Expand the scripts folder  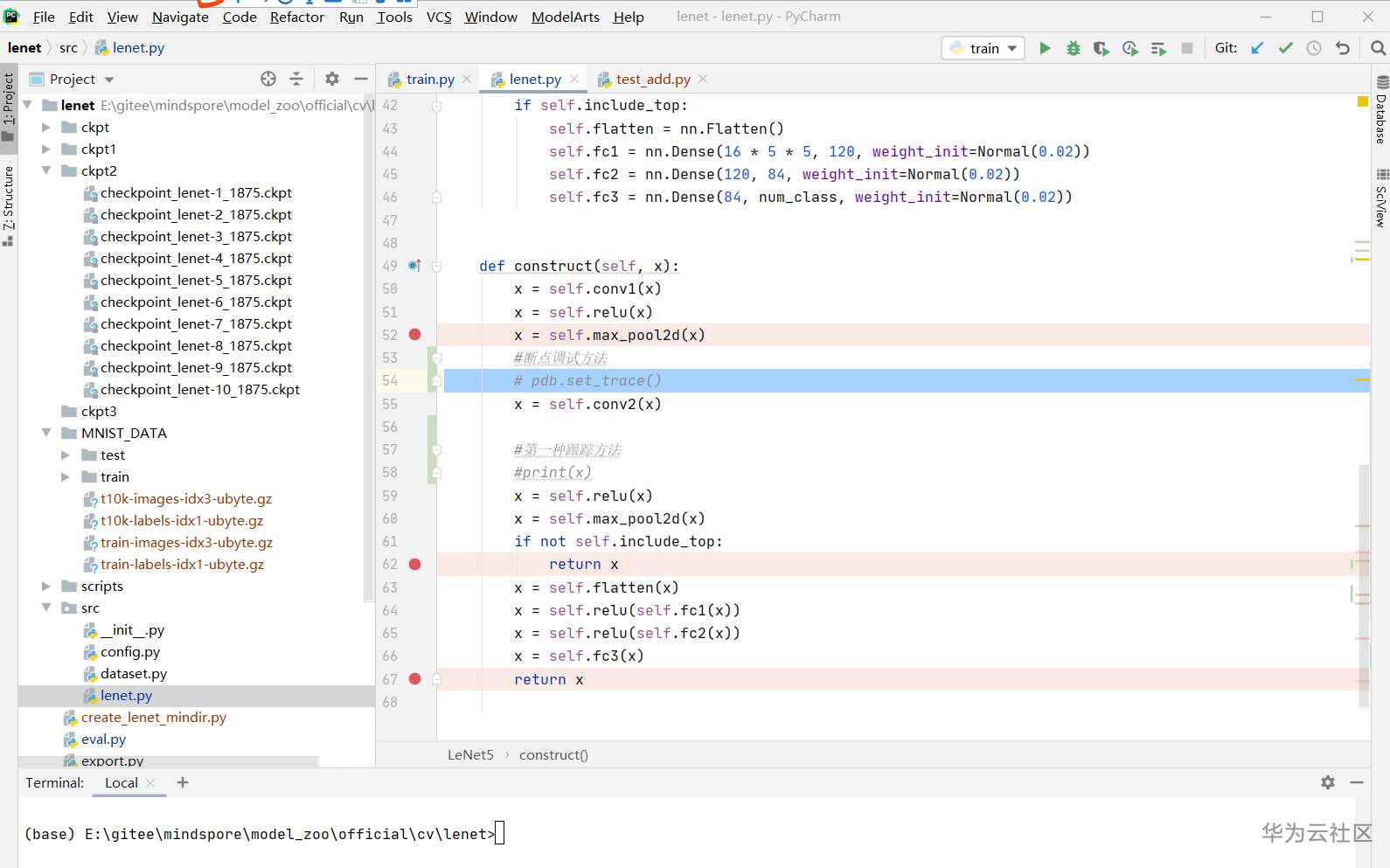point(46,587)
